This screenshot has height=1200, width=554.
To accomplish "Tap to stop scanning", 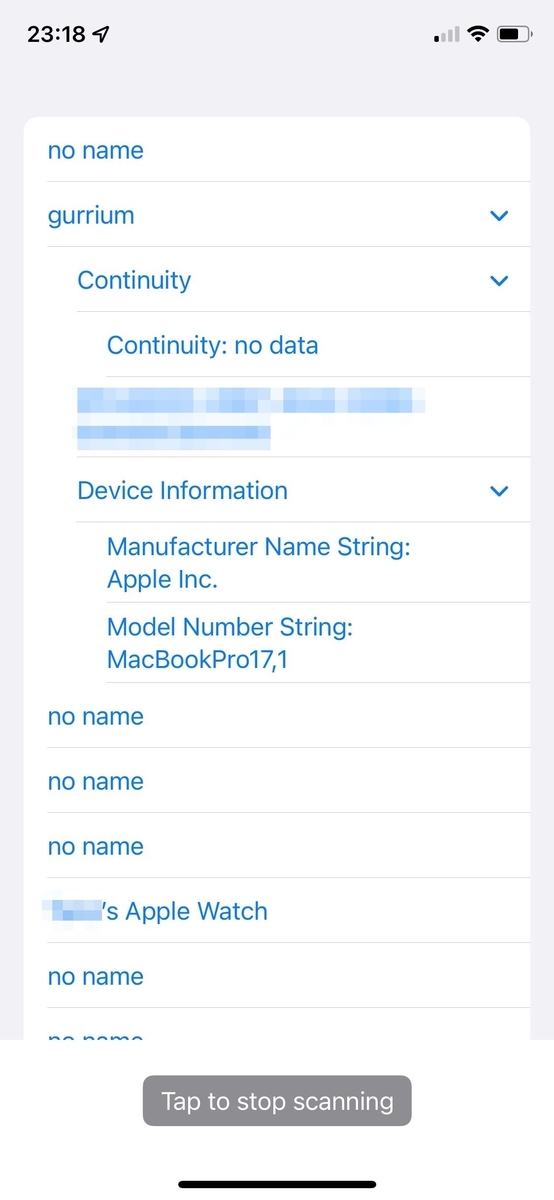I will (277, 1101).
